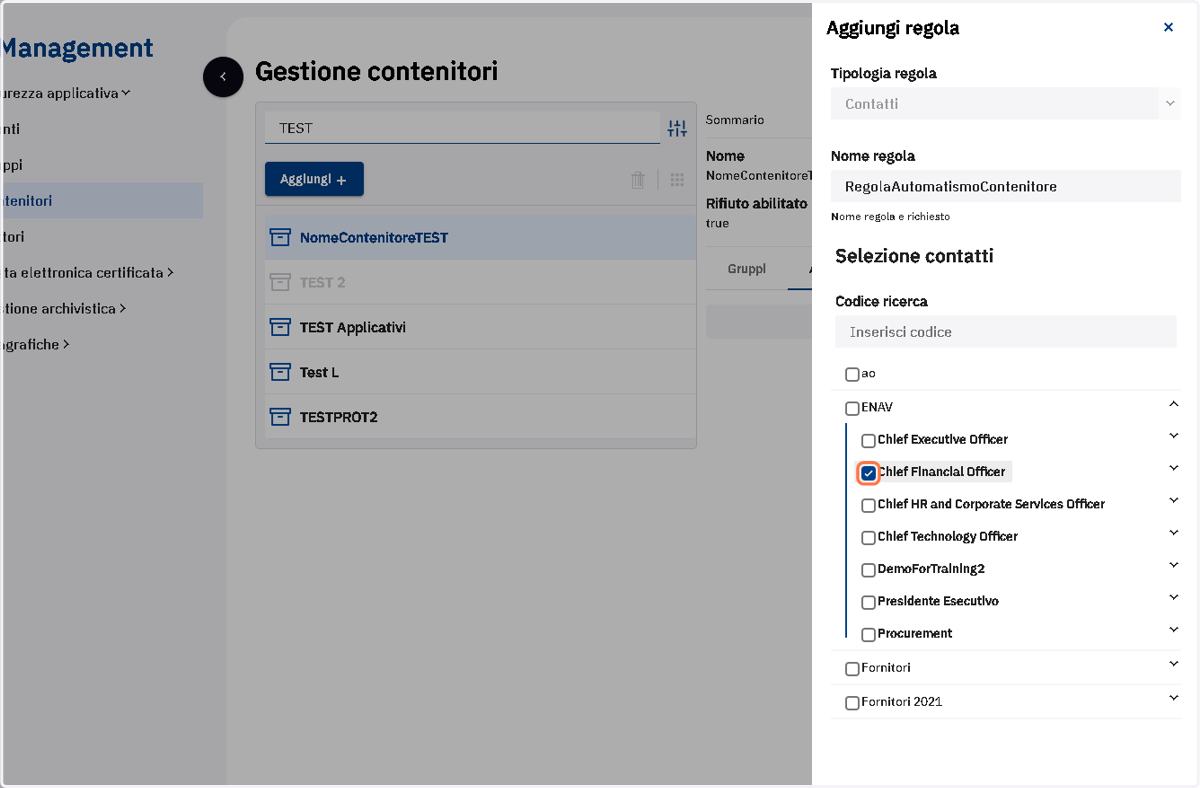Select the Test L container

pos(480,372)
